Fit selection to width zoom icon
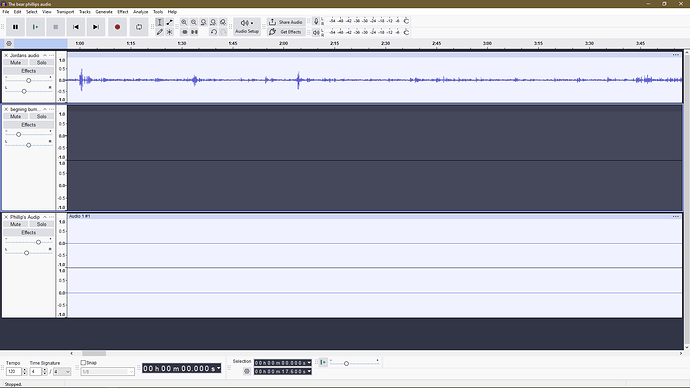Image resolution: width=690 pixels, height=388 pixels. 203,22
